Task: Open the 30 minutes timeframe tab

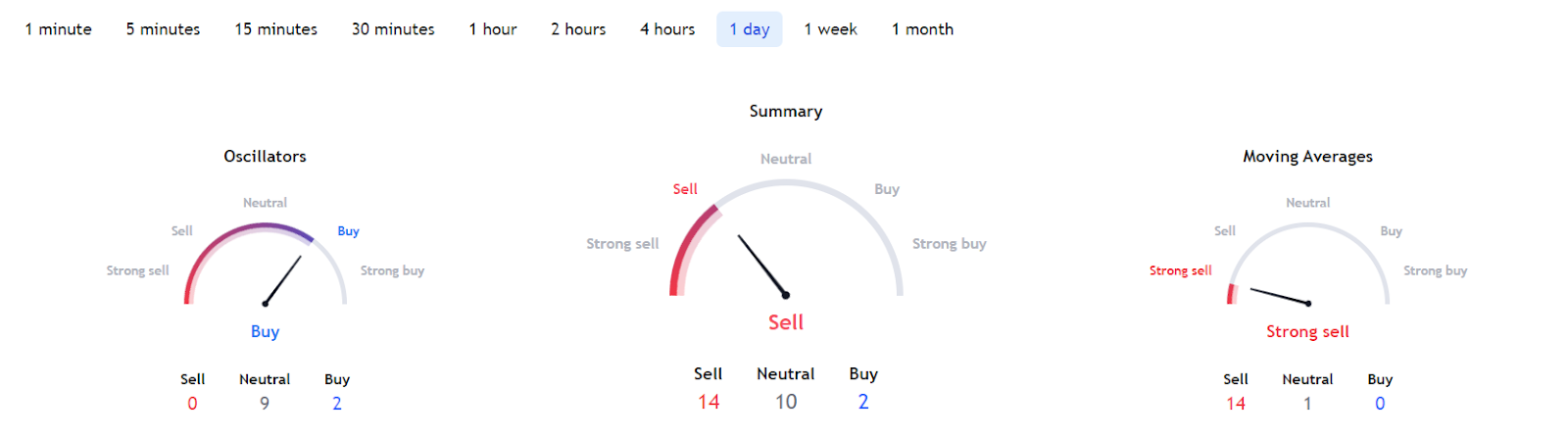Action: pos(393,29)
